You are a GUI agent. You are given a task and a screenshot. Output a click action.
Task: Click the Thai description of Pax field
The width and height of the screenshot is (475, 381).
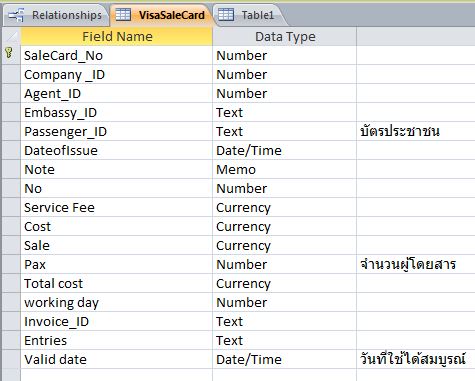[x=408, y=264]
